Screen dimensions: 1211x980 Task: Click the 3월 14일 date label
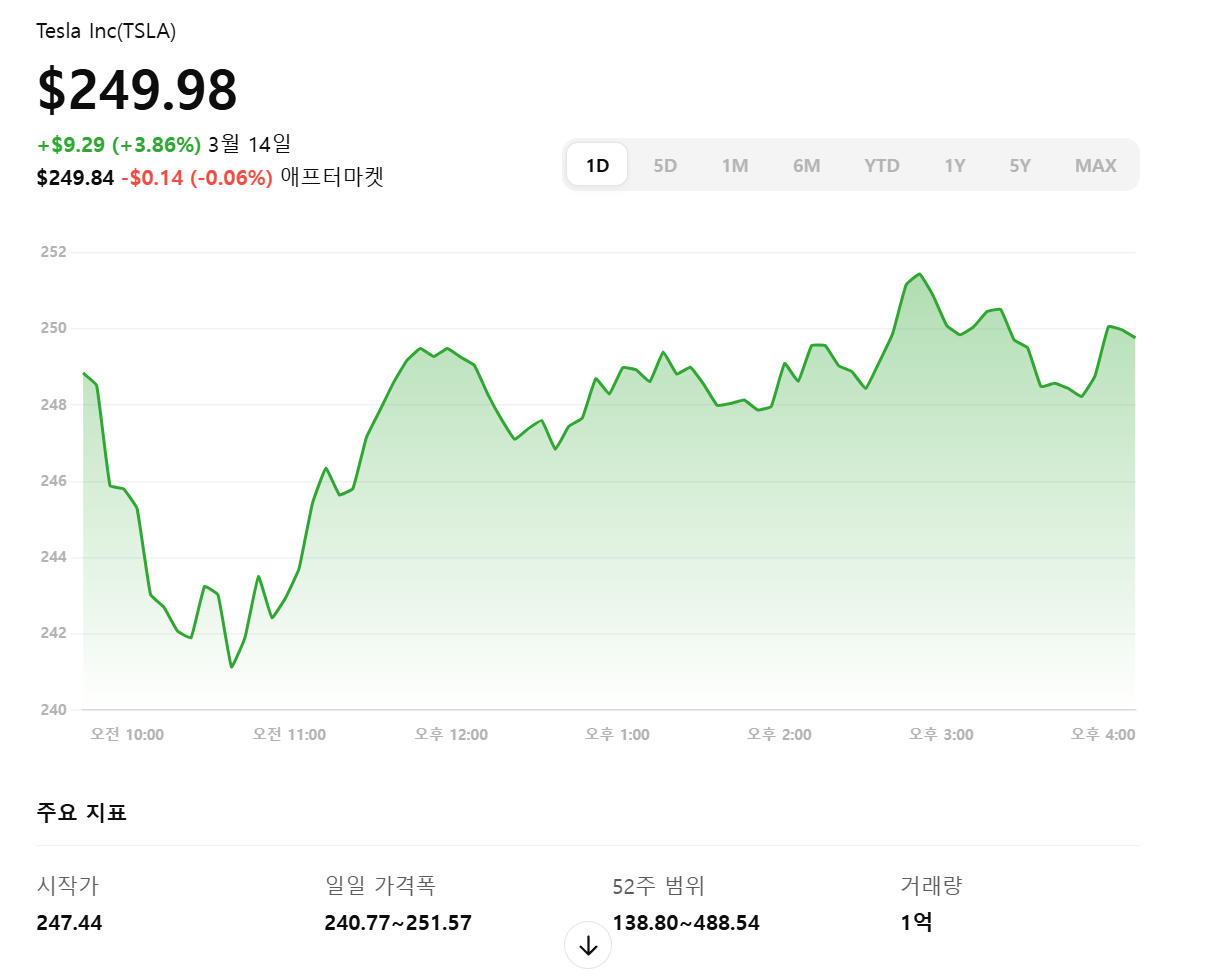pos(250,144)
